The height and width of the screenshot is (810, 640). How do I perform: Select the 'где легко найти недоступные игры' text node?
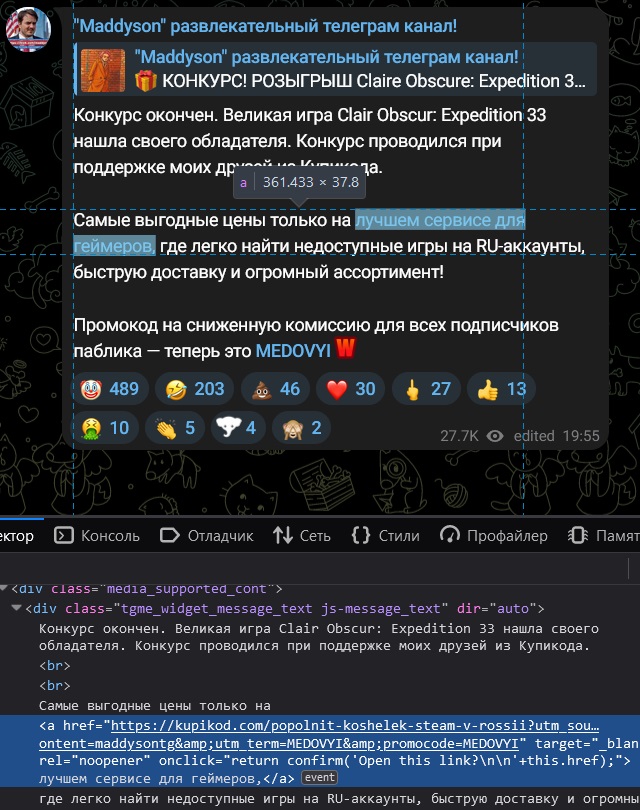pyautogui.click(x=339, y=799)
